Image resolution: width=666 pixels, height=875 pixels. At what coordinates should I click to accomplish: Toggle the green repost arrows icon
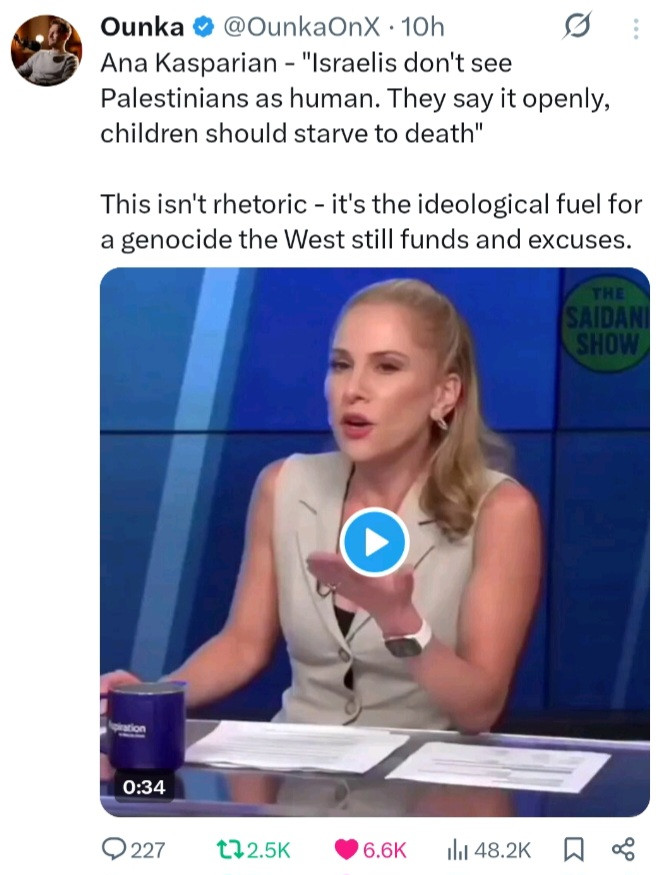[229, 849]
